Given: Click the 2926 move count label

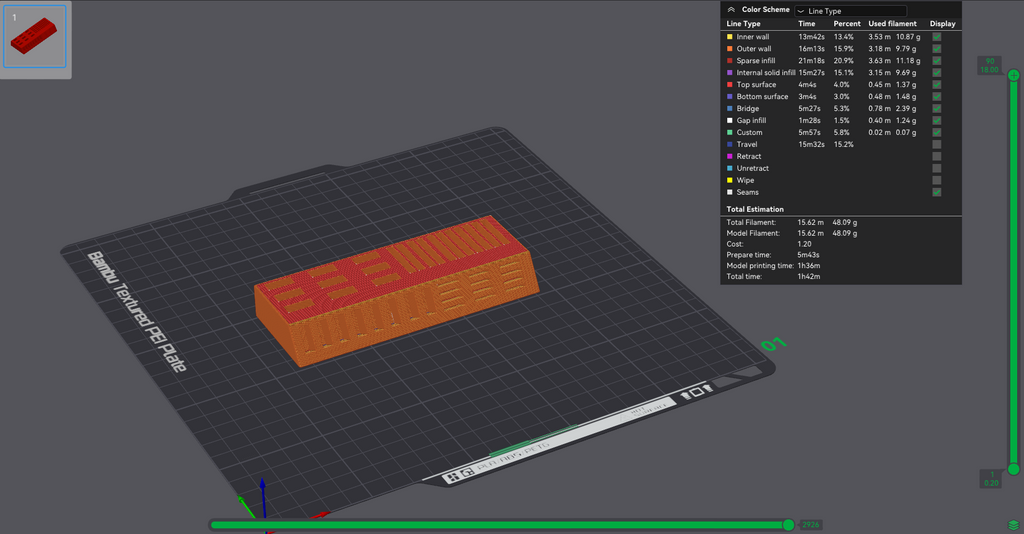Looking at the screenshot, I should [x=810, y=525].
